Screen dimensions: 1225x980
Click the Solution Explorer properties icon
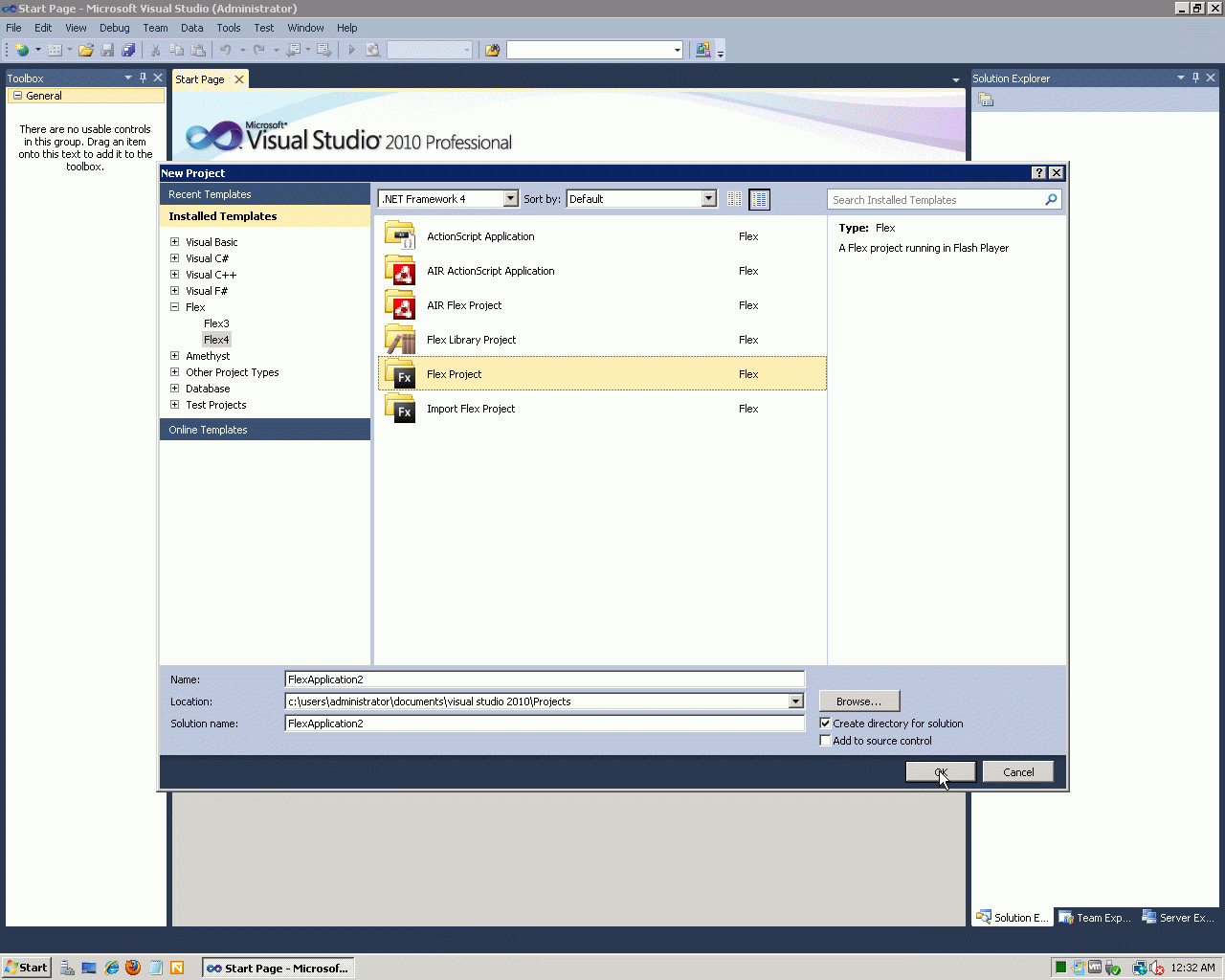[986, 100]
